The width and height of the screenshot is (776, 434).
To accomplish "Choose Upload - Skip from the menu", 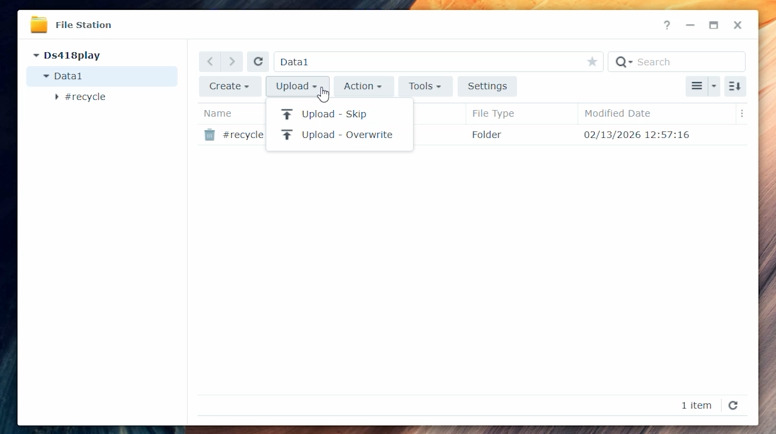I will point(340,114).
